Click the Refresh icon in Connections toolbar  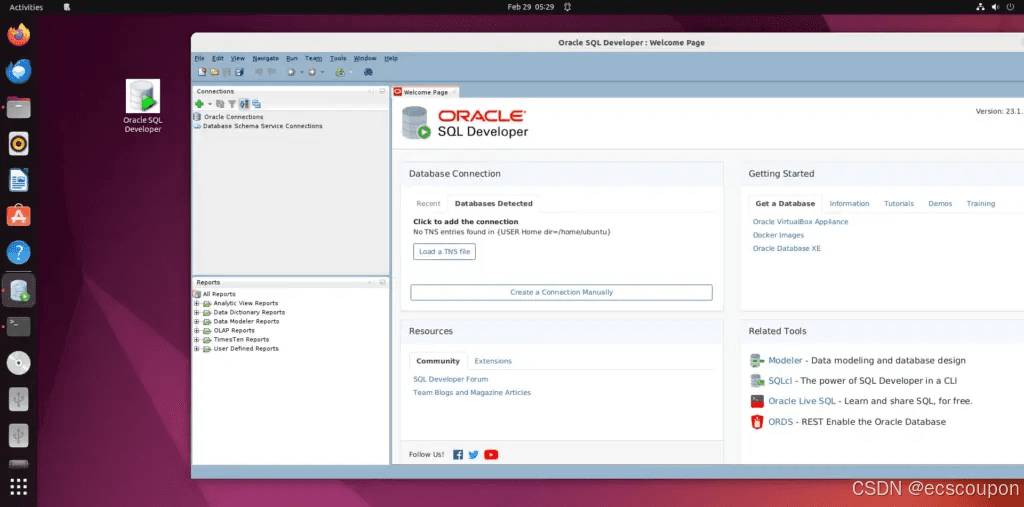coord(220,104)
